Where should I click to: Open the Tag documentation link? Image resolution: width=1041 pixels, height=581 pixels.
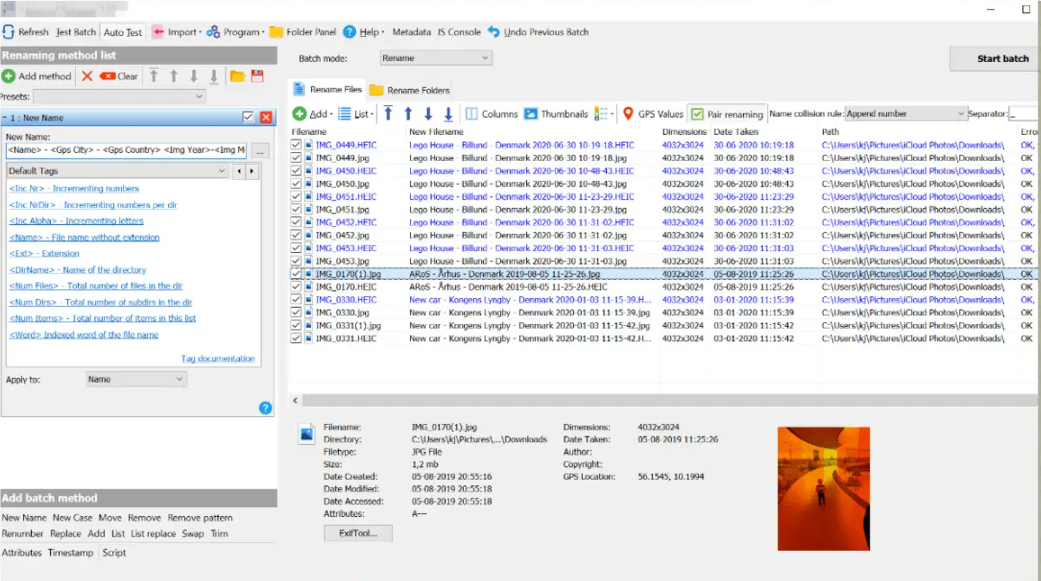(218, 359)
